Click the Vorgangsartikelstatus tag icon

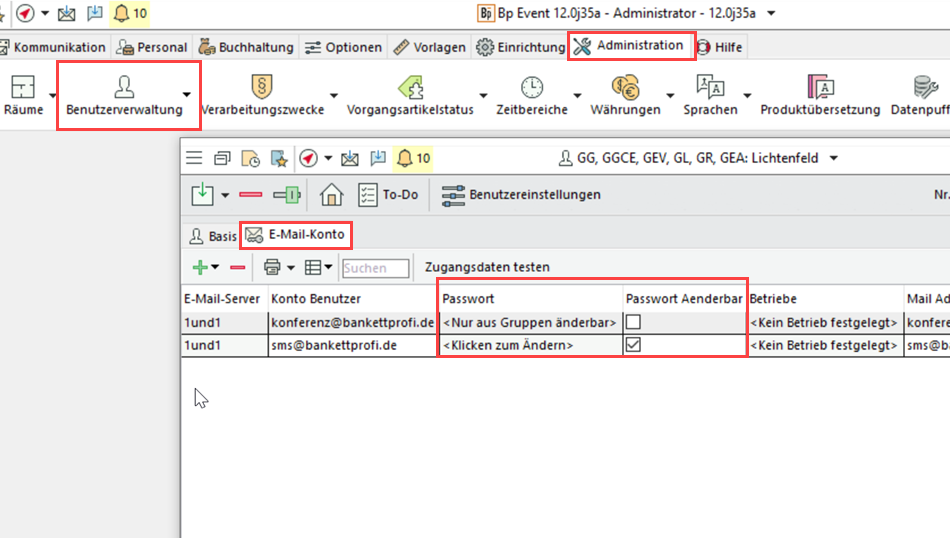[x=410, y=87]
